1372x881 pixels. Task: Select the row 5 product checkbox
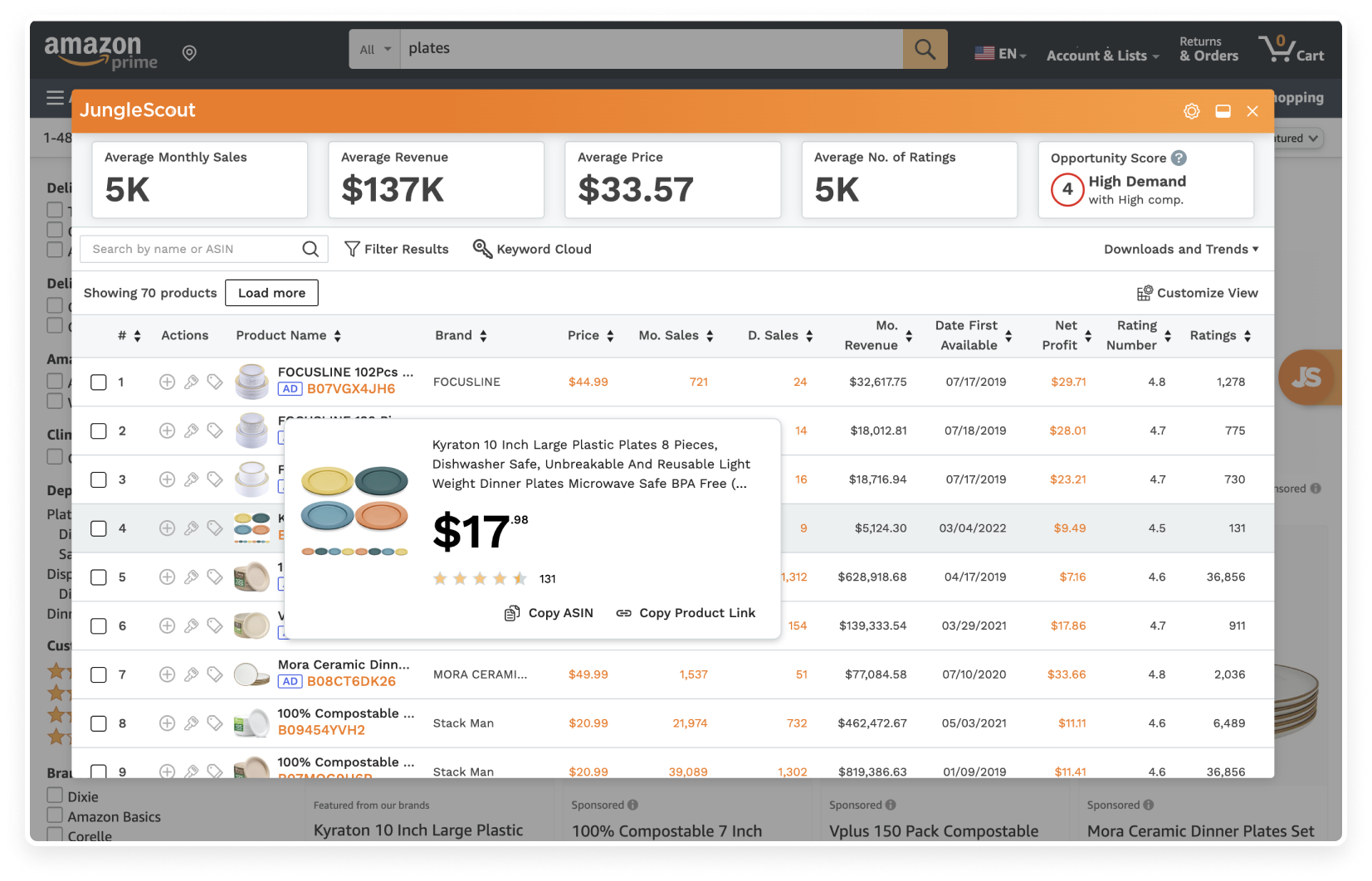[x=99, y=577]
